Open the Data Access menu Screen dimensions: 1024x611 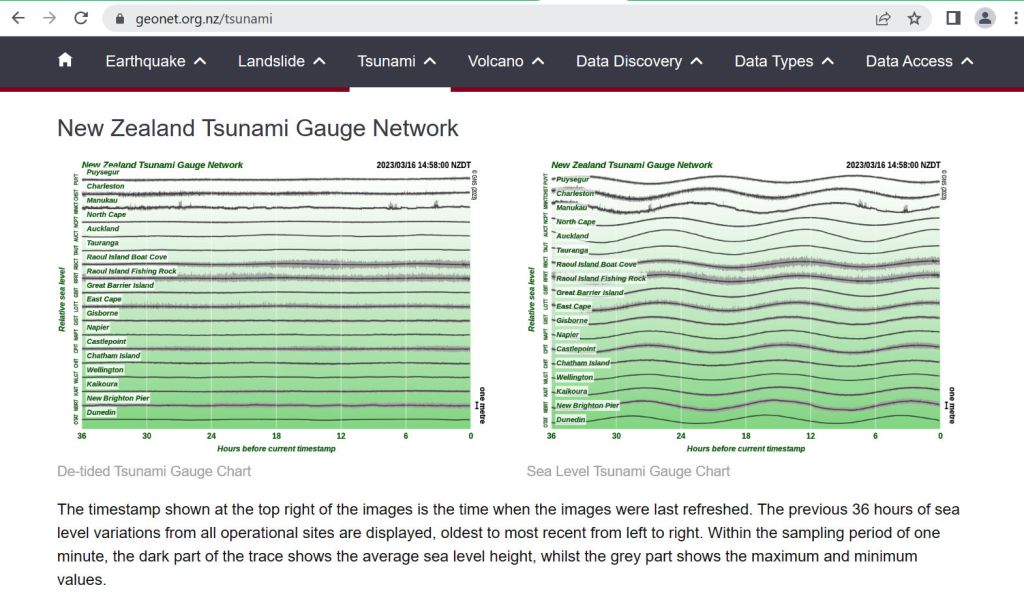(919, 61)
